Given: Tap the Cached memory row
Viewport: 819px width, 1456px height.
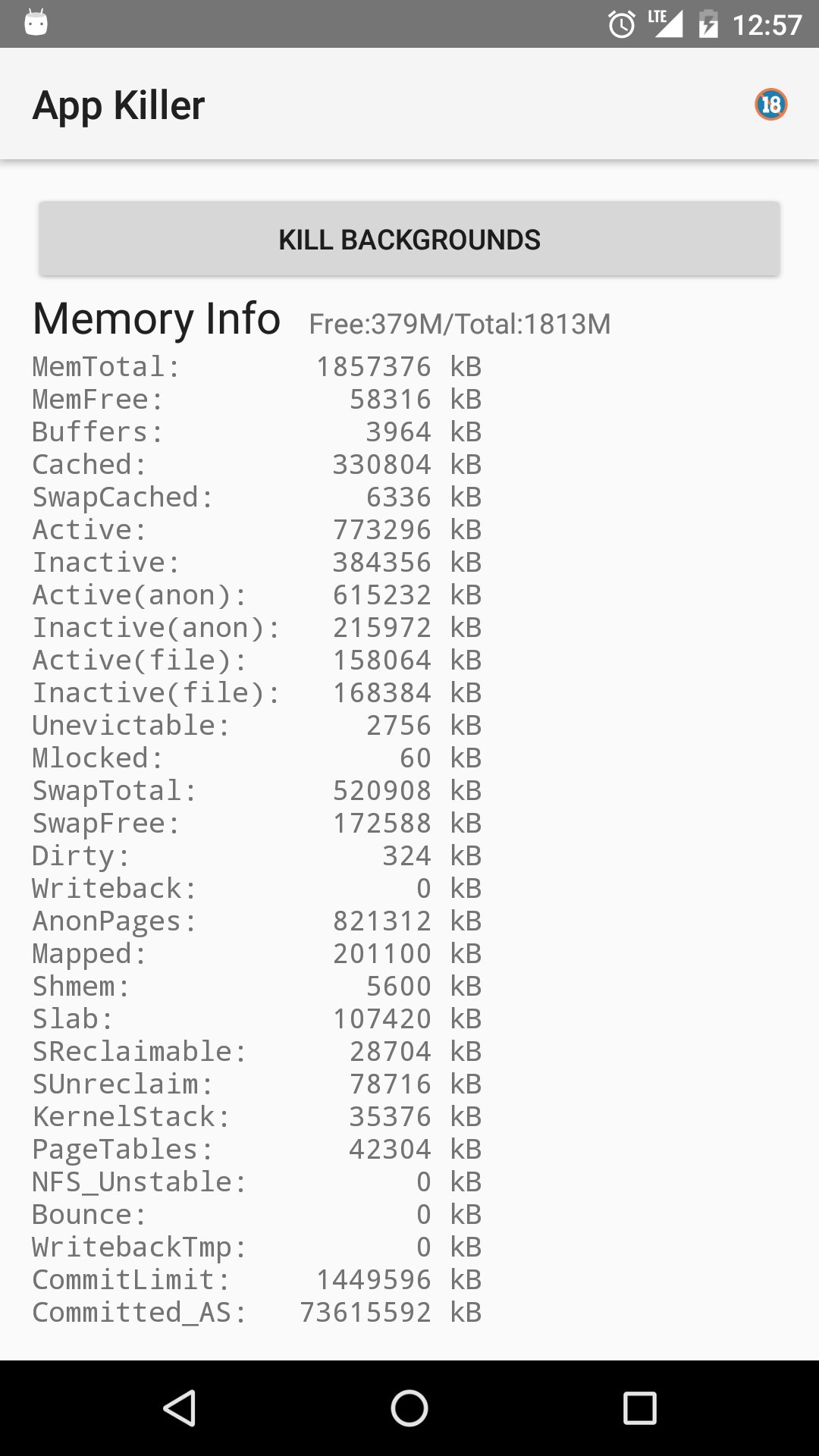Looking at the screenshot, I should point(256,465).
